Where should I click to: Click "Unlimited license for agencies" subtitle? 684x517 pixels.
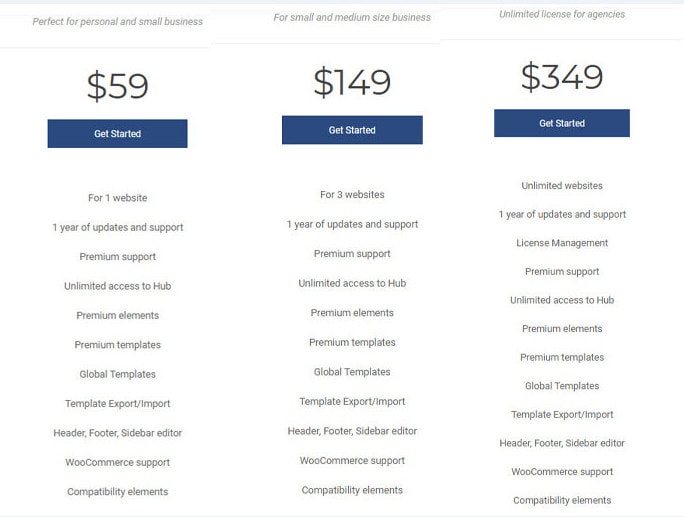click(562, 14)
